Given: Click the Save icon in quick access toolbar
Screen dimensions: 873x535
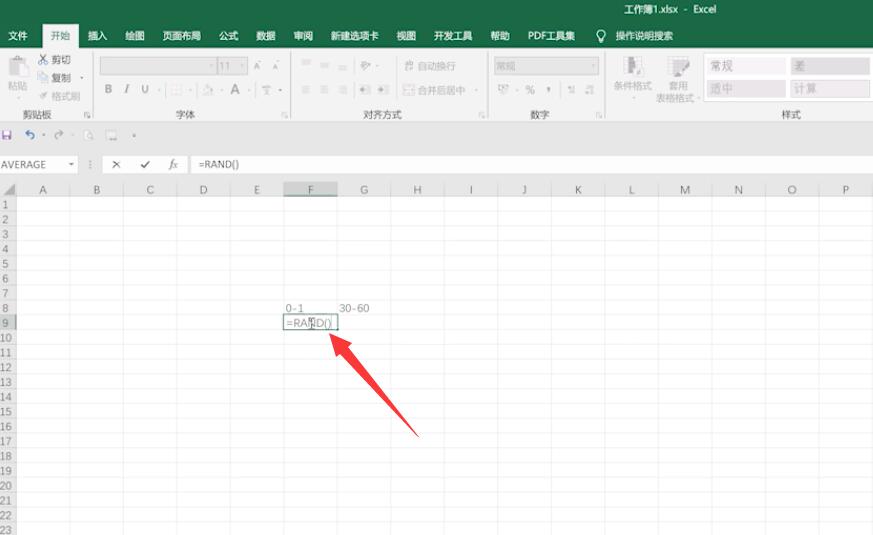Looking at the screenshot, I should (x=7, y=135).
